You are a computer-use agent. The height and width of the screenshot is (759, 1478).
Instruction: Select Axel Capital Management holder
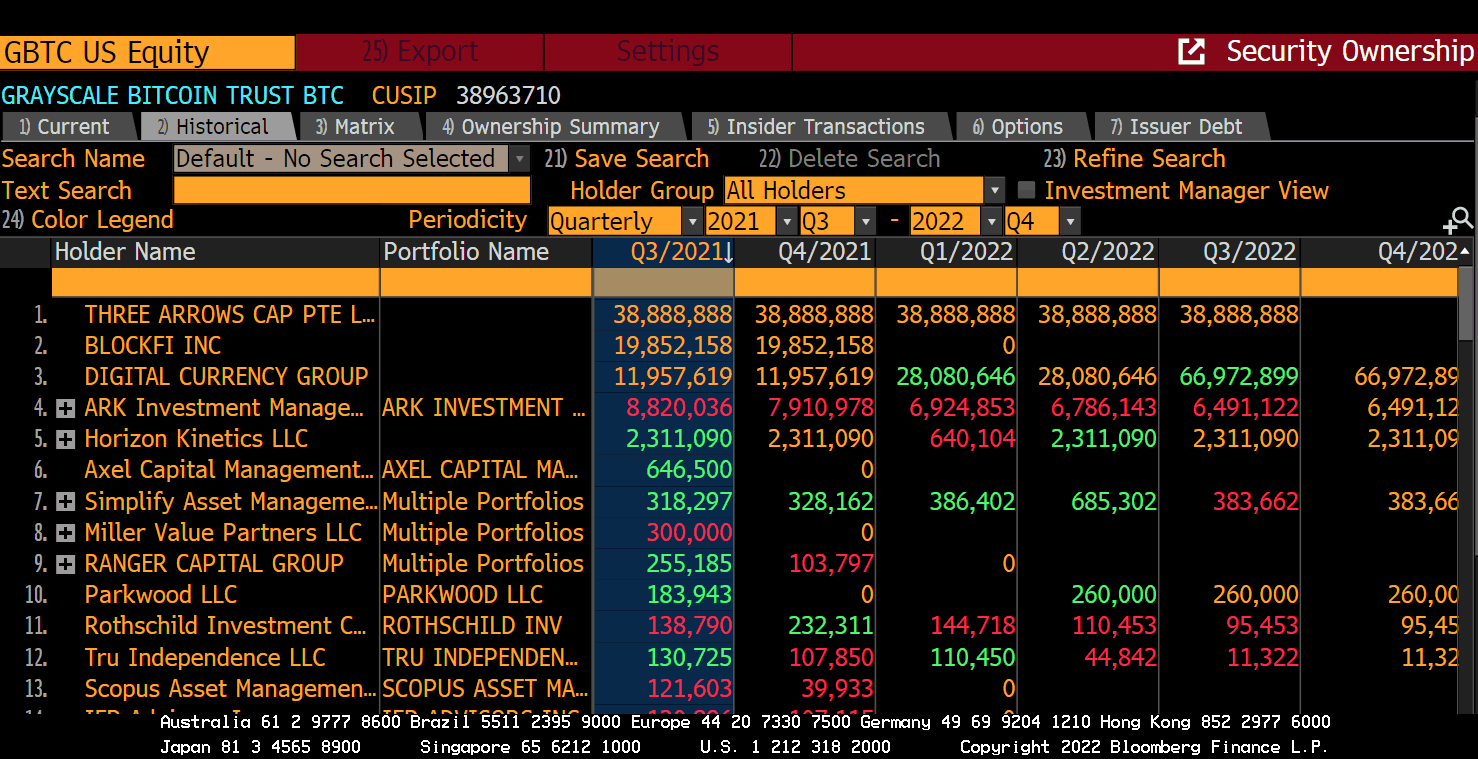(x=229, y=470)
